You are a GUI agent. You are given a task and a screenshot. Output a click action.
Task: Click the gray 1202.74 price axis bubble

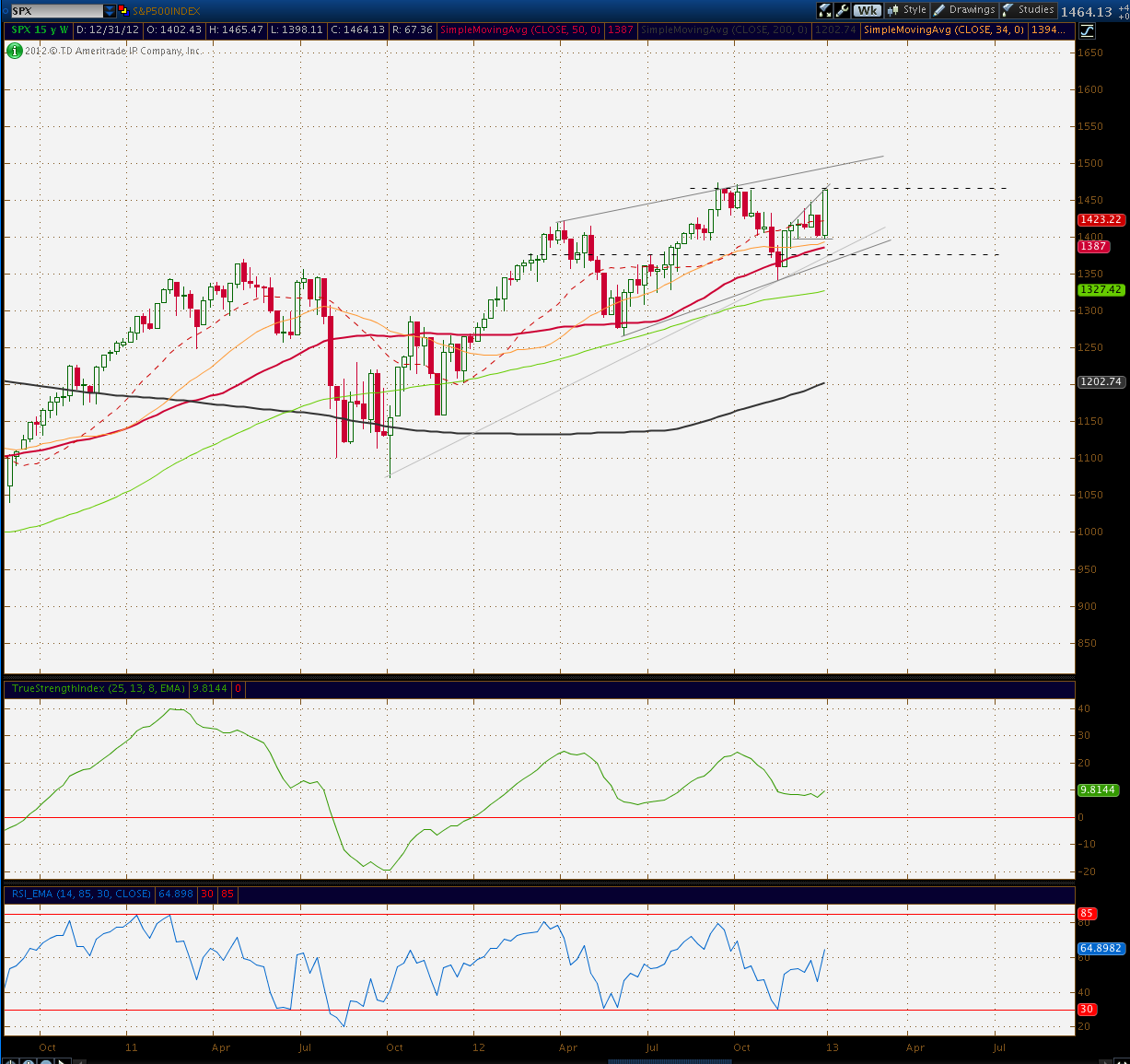[x=1101, y=381]
